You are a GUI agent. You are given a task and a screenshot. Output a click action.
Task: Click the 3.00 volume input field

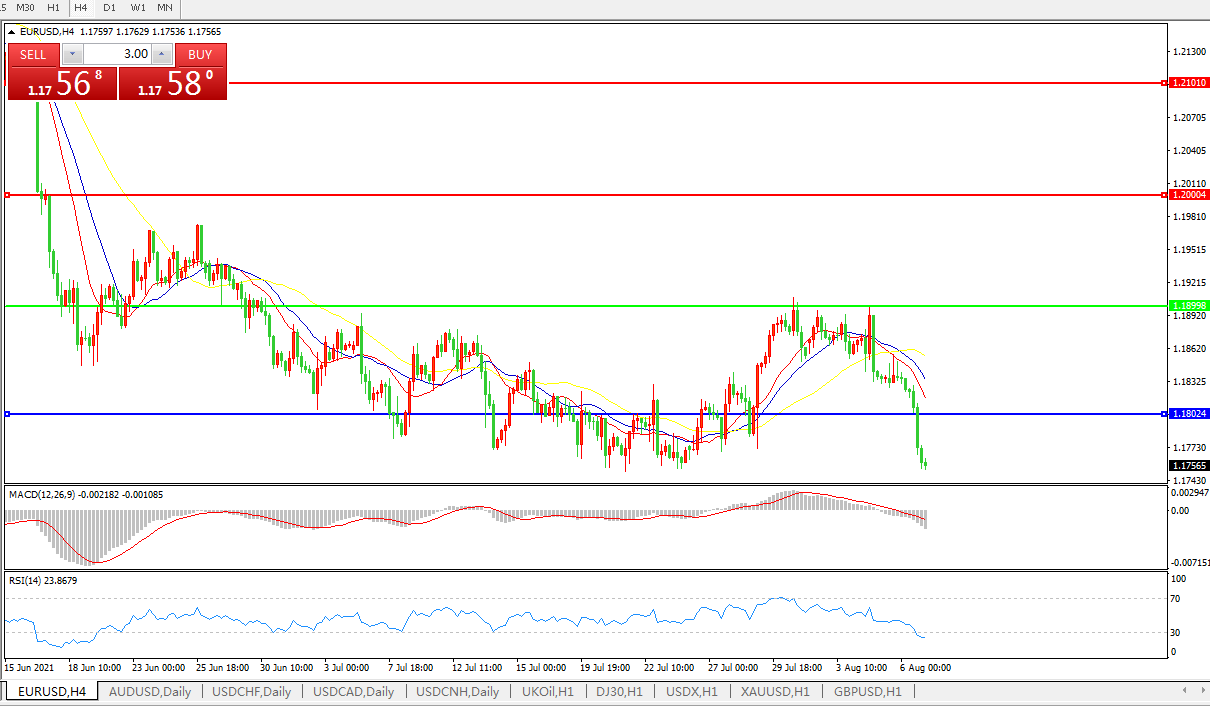pos(117,55)
